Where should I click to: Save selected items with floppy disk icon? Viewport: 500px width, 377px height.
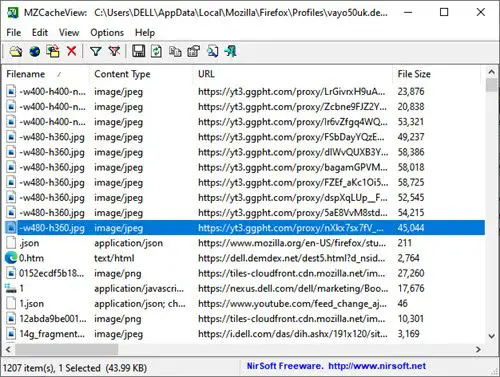pyautogui.click(x=138, y=51)
